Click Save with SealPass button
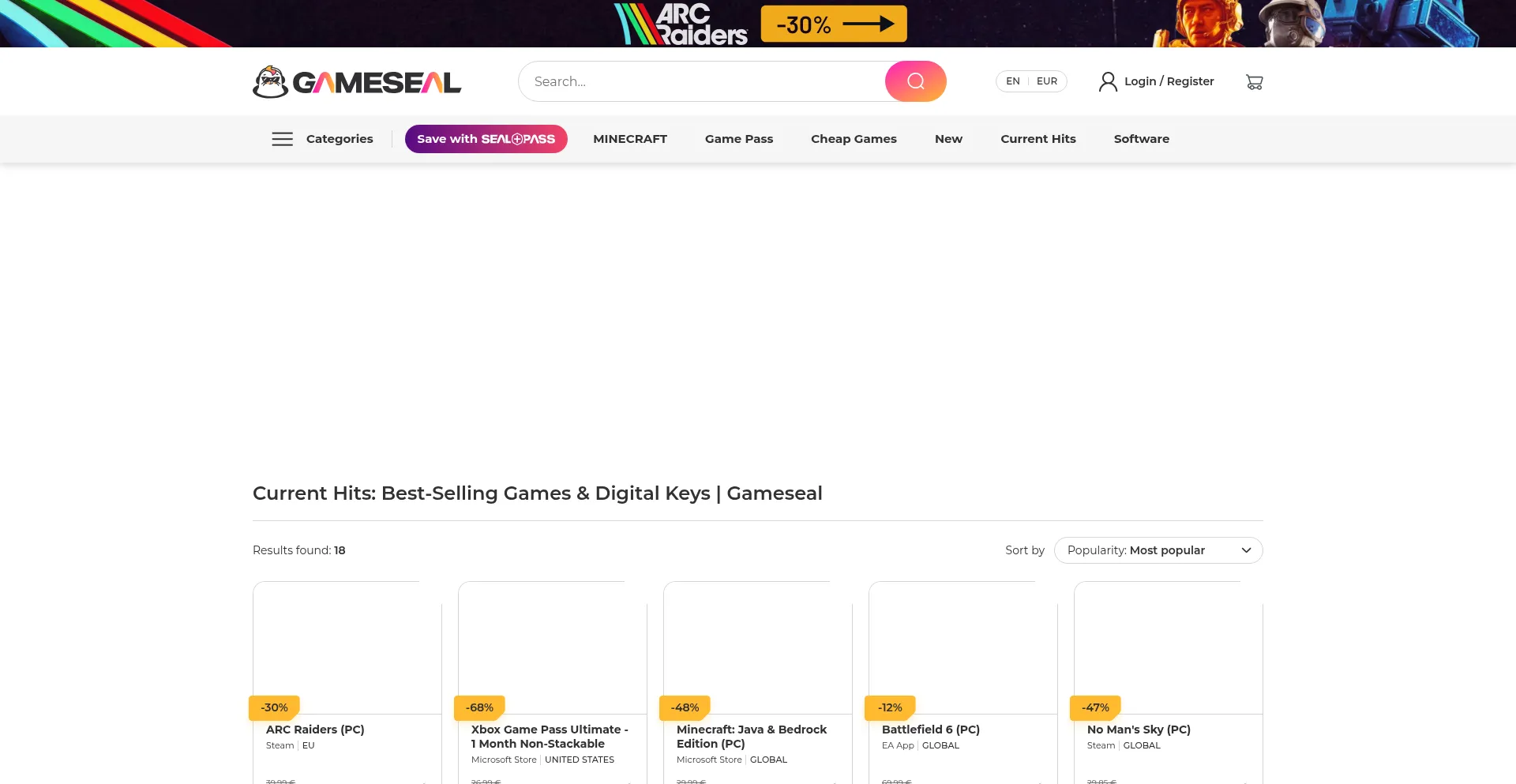The image size is (1516, 784). click(486, 139)
